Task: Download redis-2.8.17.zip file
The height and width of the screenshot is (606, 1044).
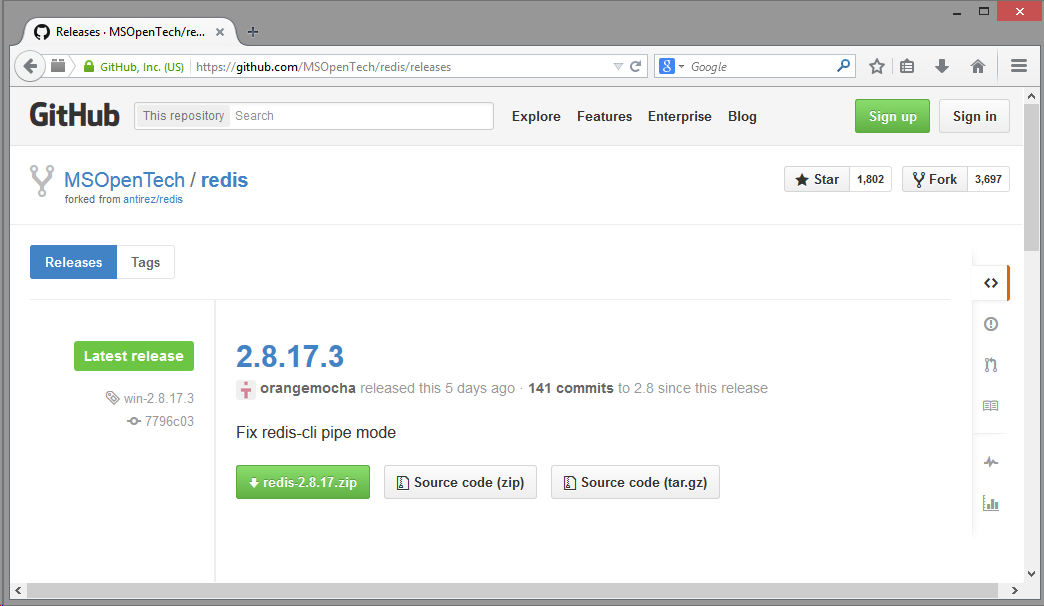Action: [303, 482]
